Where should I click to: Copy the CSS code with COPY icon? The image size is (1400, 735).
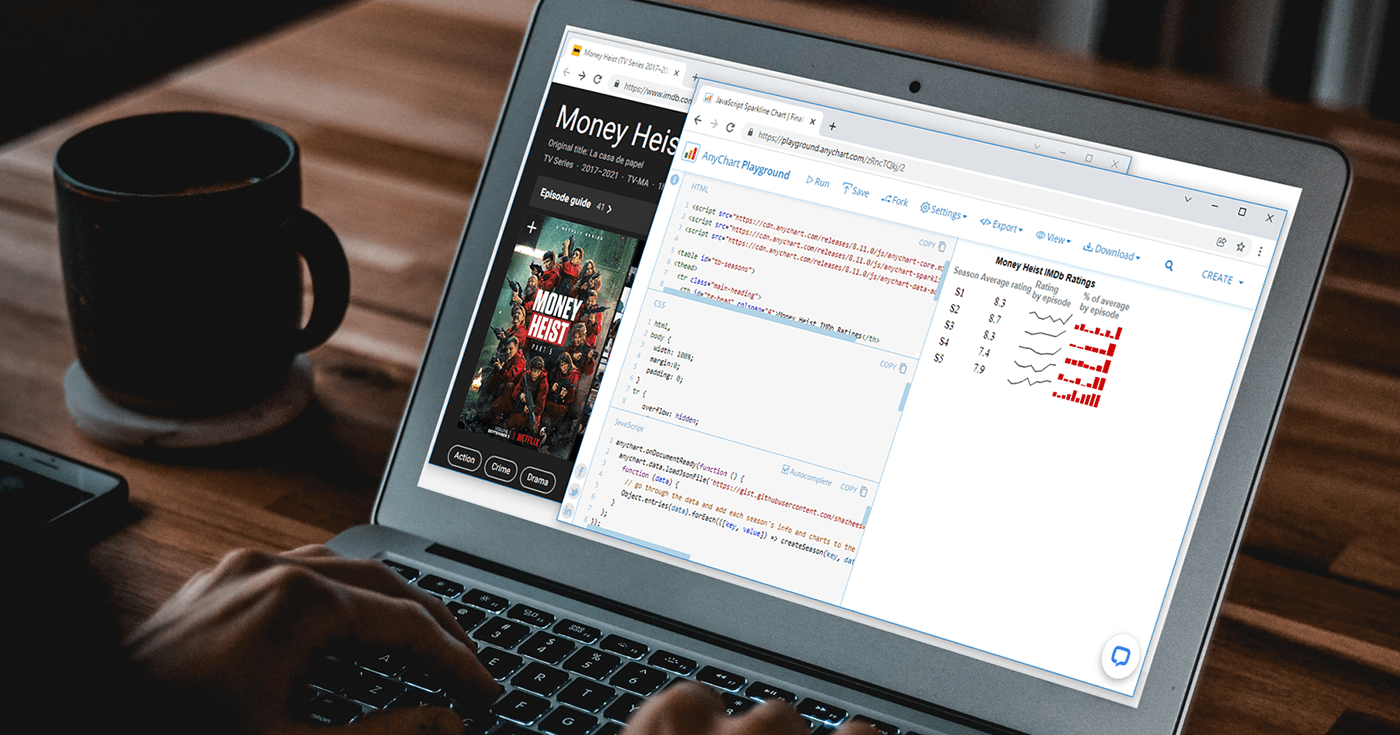click(893, 366)
